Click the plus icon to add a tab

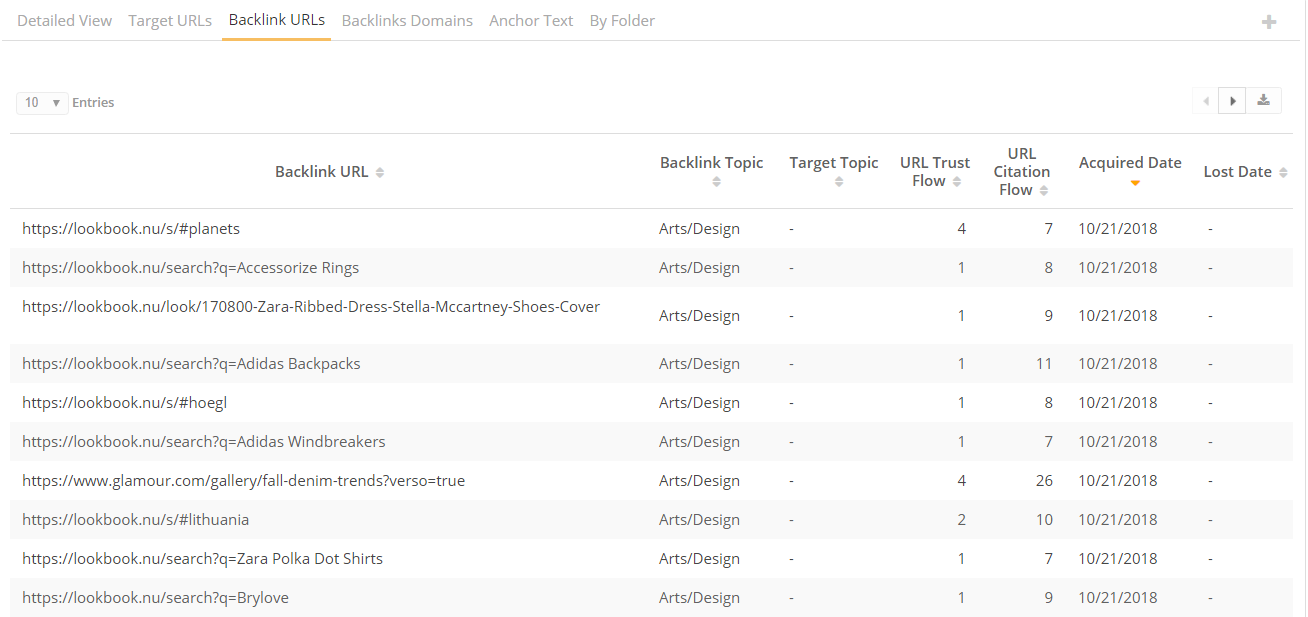(1269, 21)
